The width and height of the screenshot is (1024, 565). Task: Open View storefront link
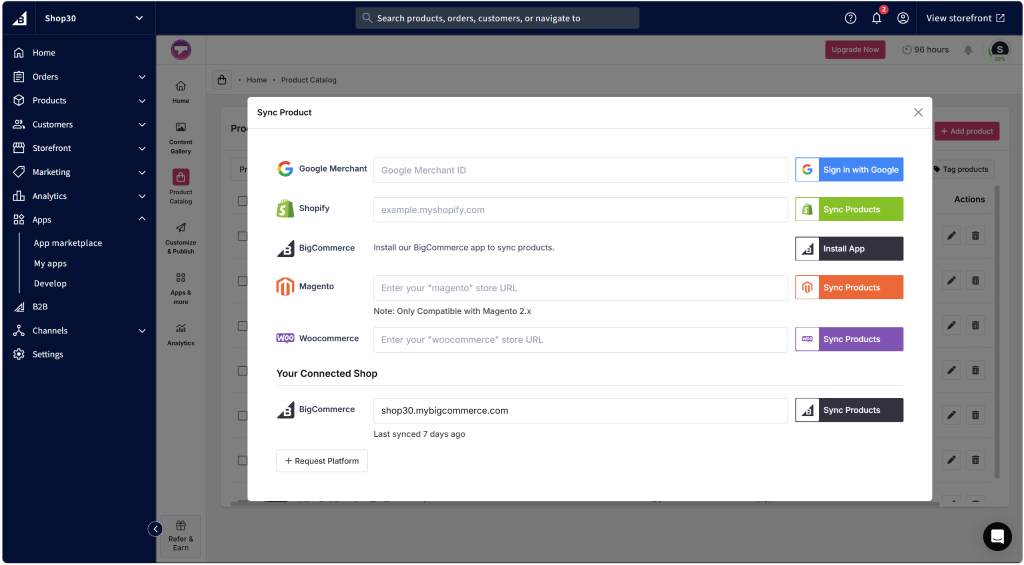965,18
